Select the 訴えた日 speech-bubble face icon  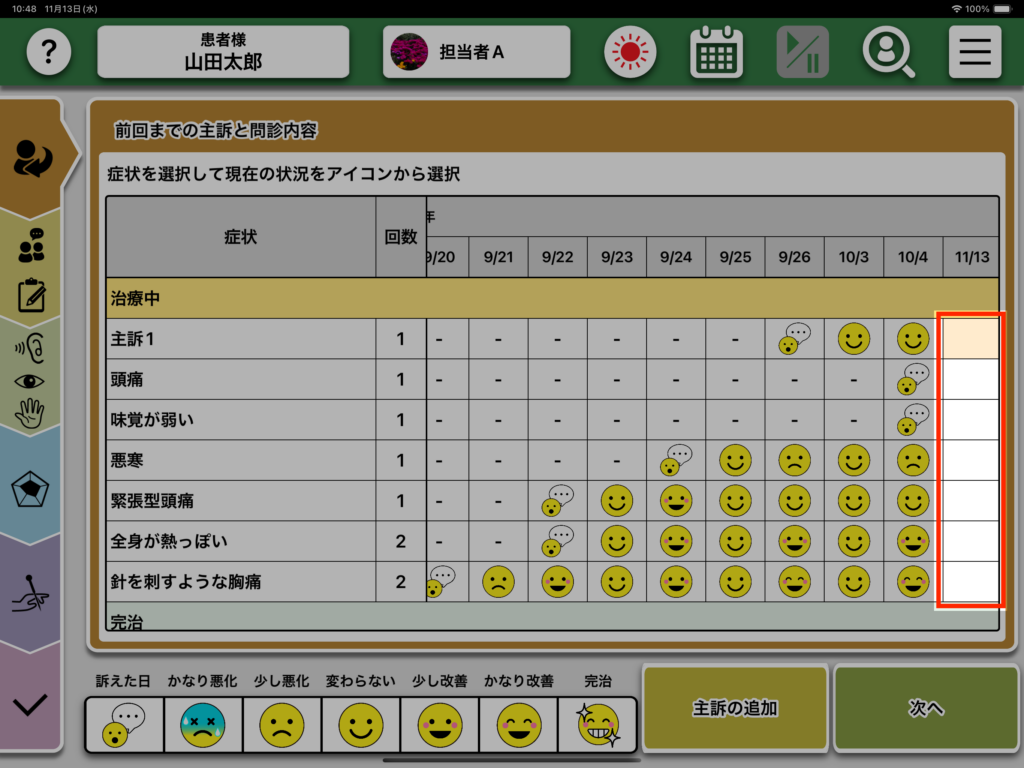coord(124,724)
